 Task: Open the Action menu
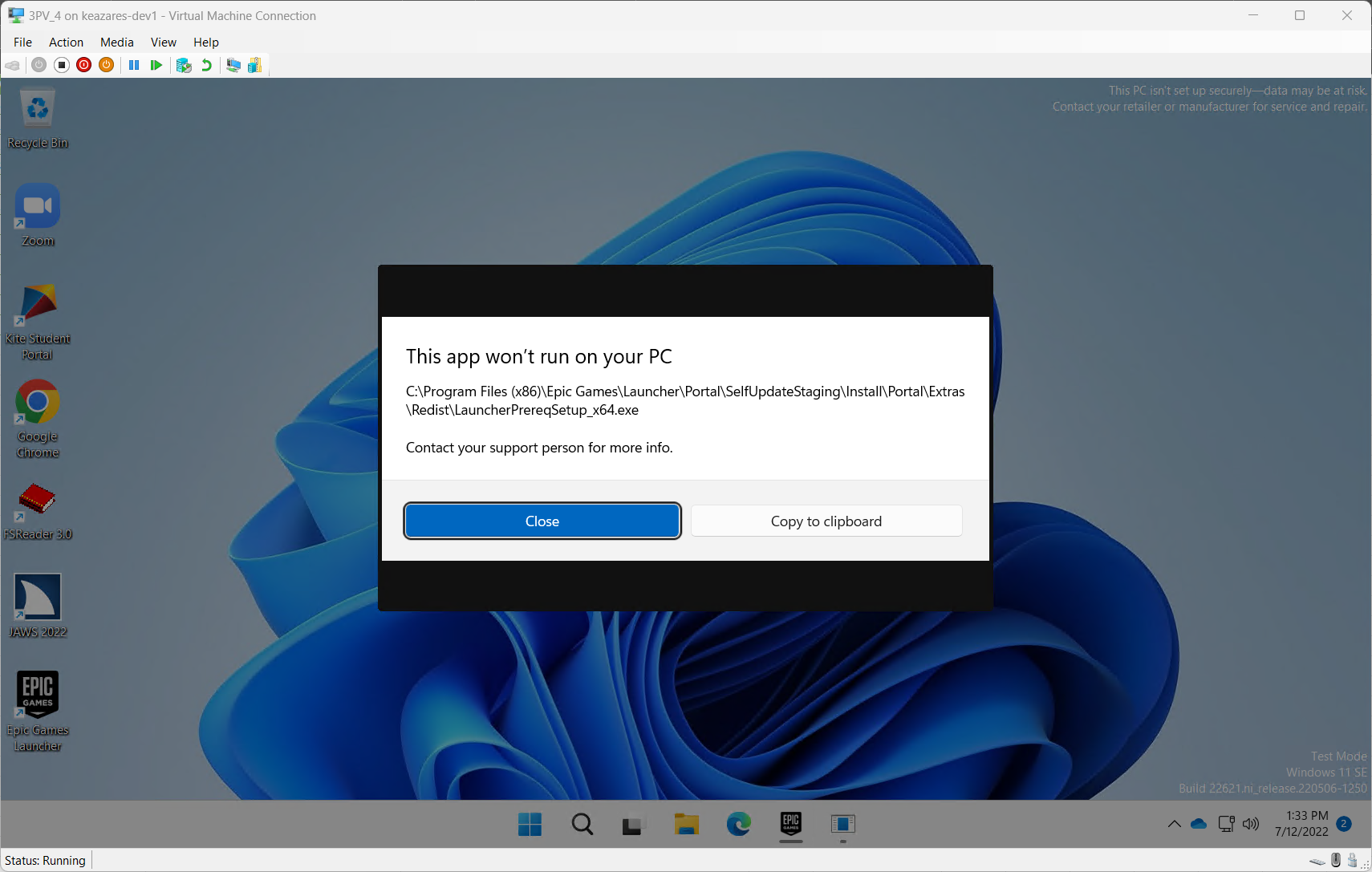[x=66, y=43]
